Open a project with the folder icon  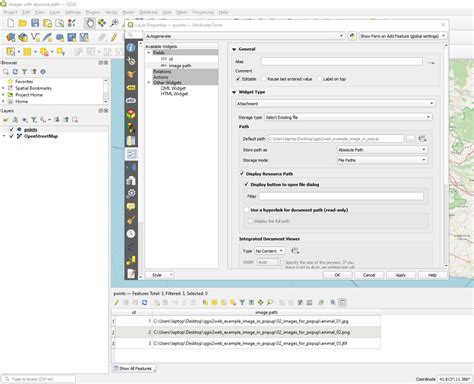(23, 23)
